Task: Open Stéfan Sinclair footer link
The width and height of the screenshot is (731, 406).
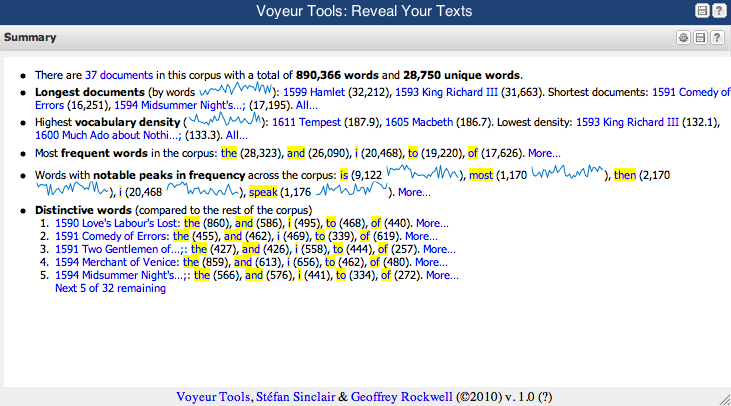Action: [x=296, y=397]
